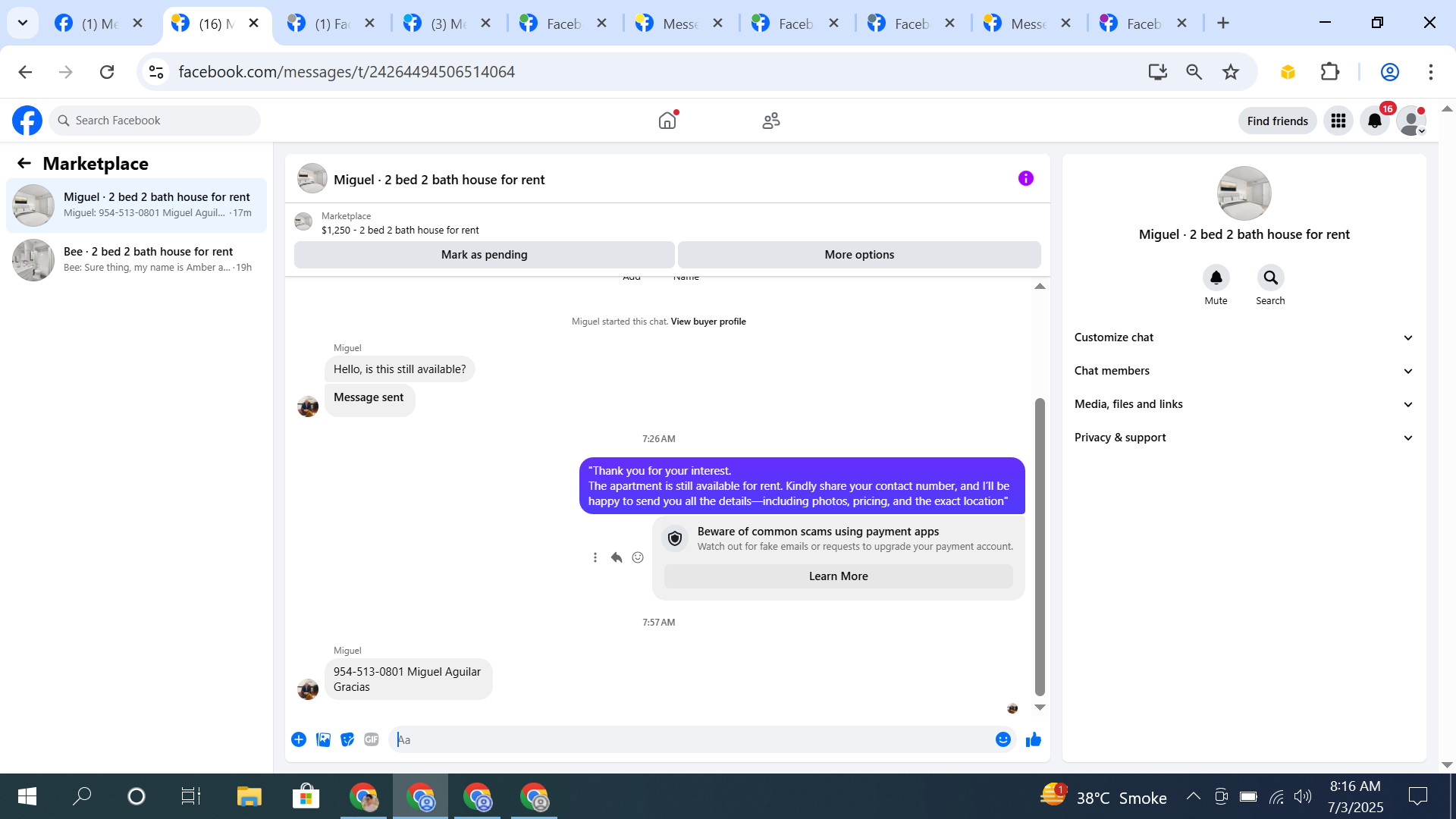The image size is (1456, 819).
Task: Search in conversation via magnifier icon
Action: (1270, 278)
